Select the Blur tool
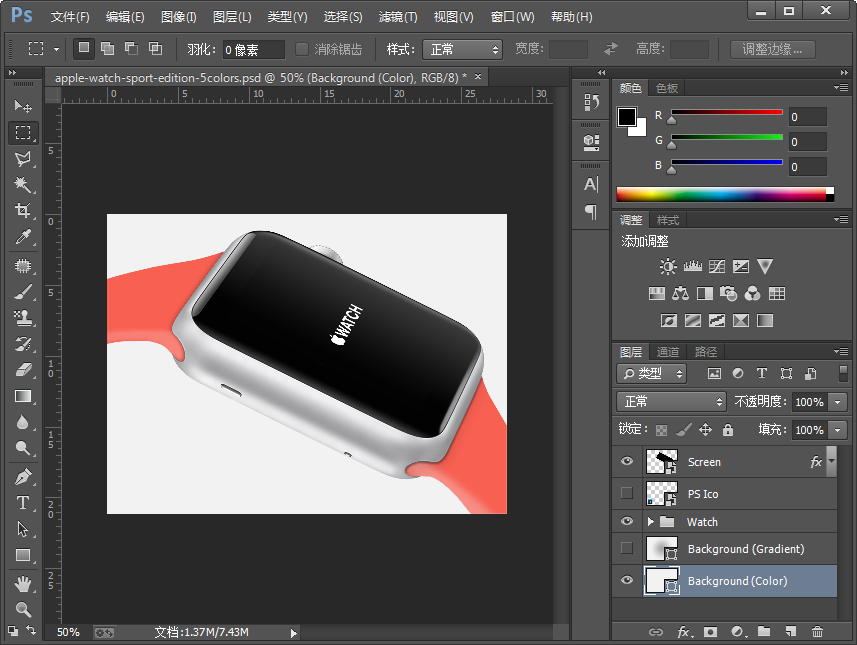Image resolution: width=857 pixels, height=645 pixels. 23,423
